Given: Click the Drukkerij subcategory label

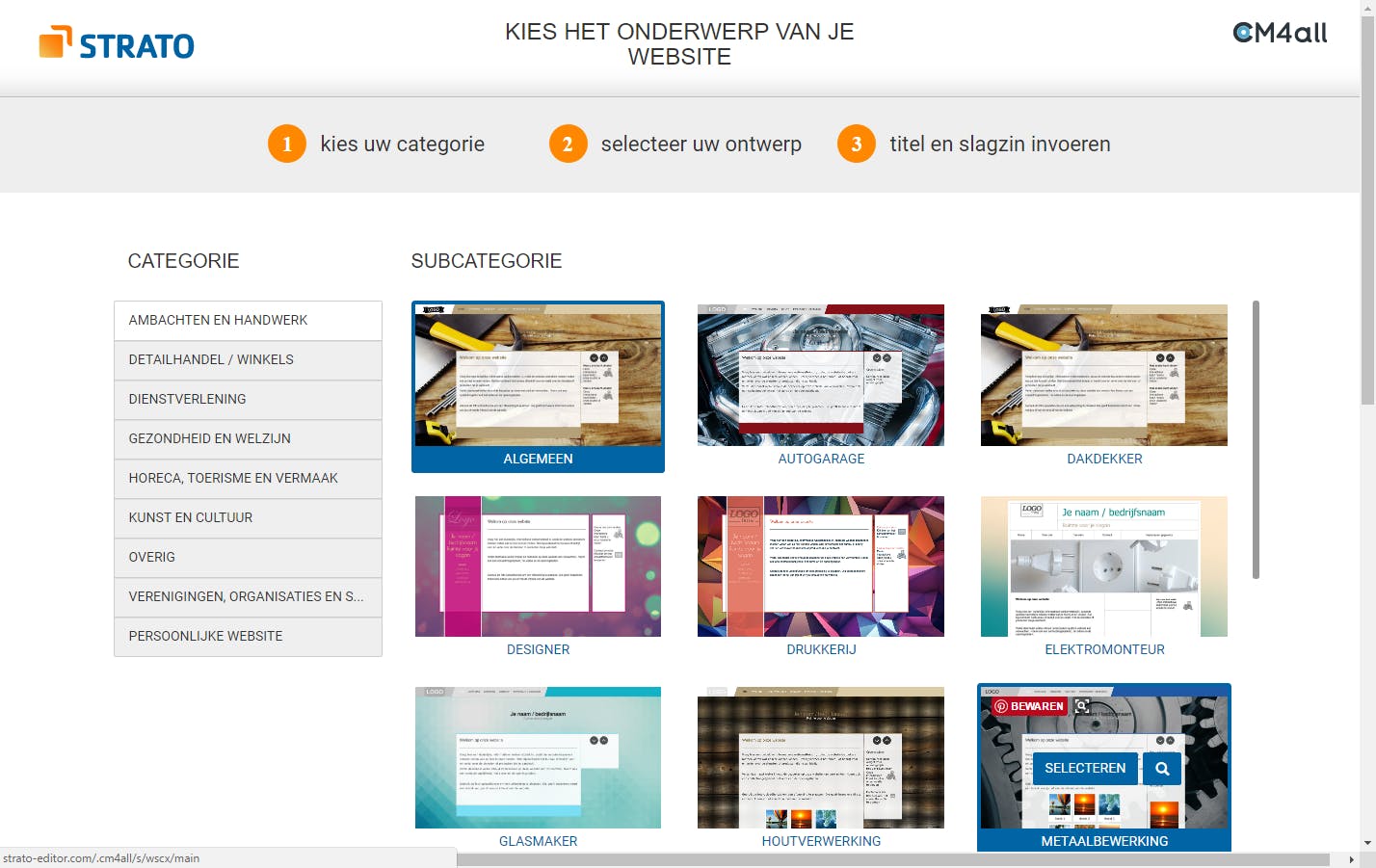Looking at the screenshot, I should point(821,649).
